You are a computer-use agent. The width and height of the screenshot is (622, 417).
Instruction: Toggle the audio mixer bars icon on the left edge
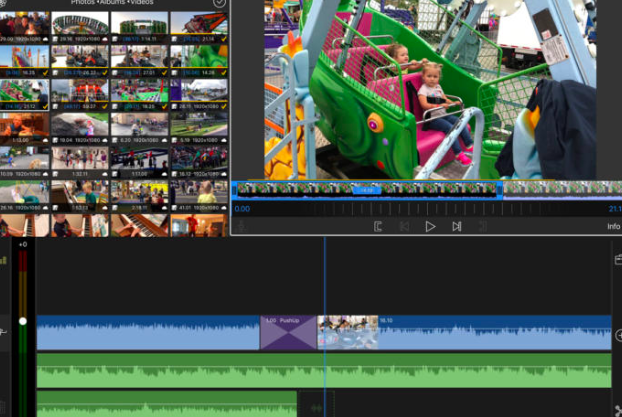[4, 260]
